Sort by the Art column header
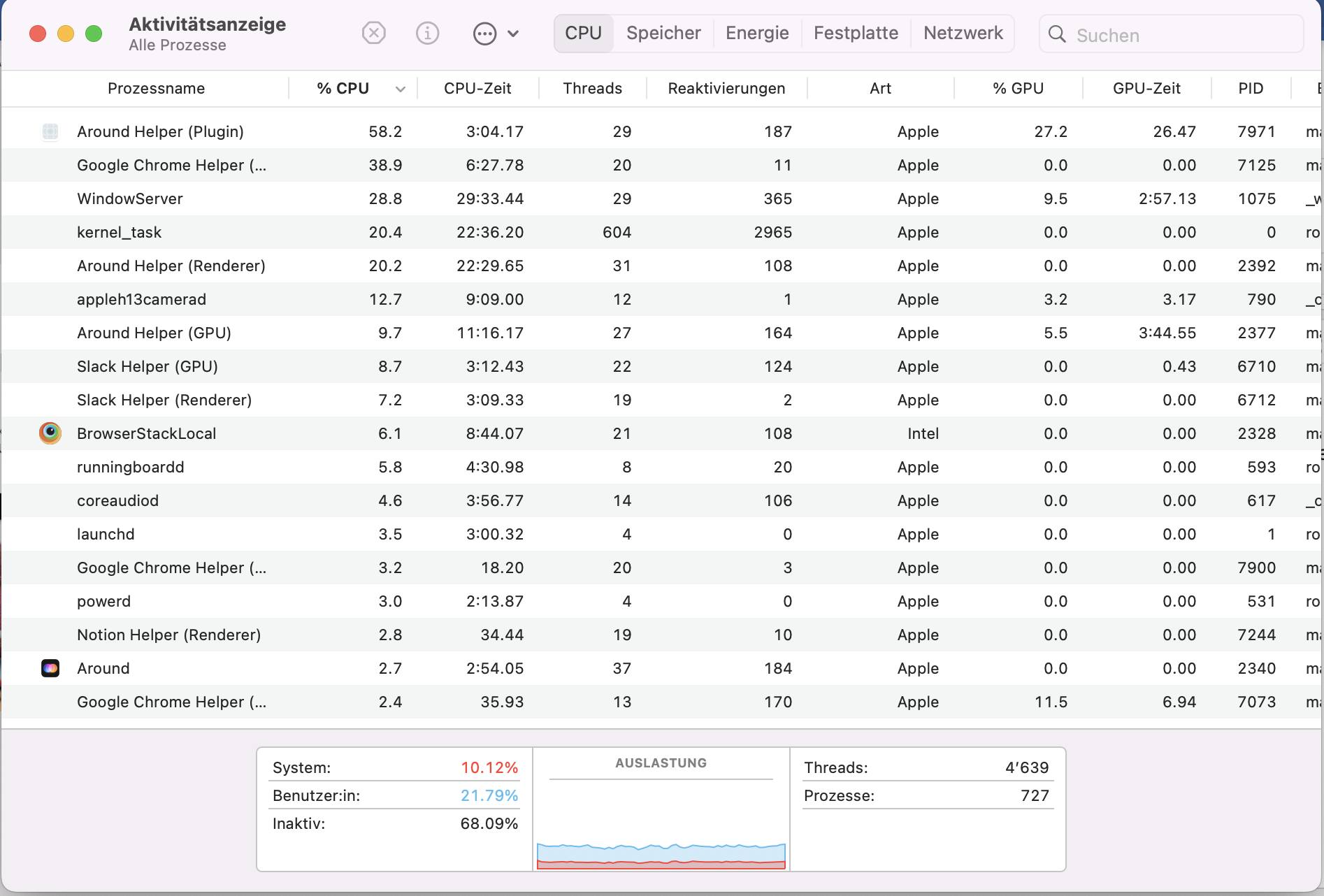The image size is (1324, 896). (x=880, y=88)
